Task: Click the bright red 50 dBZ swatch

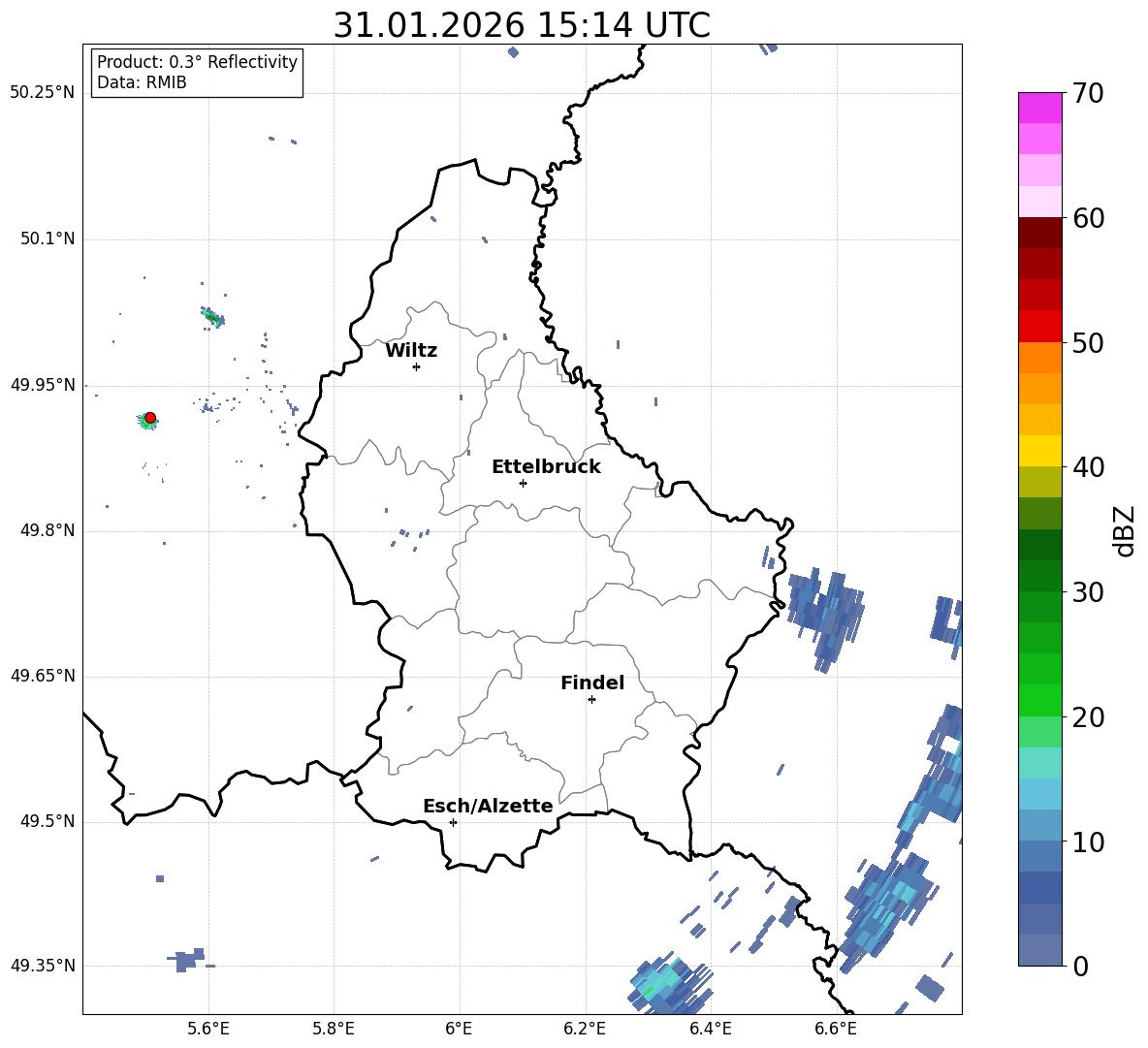Action: click(1039, 327)
